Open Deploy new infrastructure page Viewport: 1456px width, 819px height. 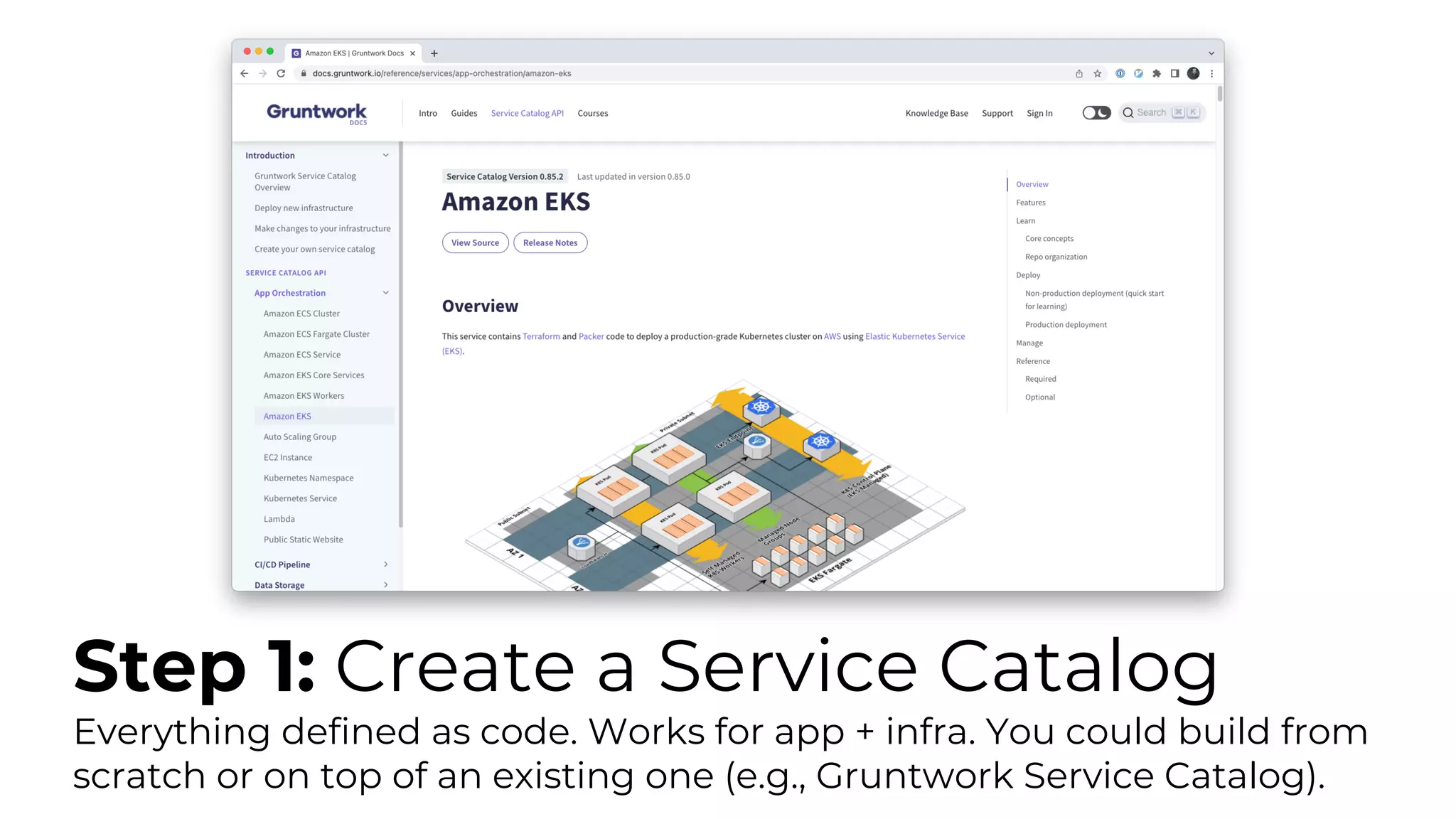coord(304,208)
